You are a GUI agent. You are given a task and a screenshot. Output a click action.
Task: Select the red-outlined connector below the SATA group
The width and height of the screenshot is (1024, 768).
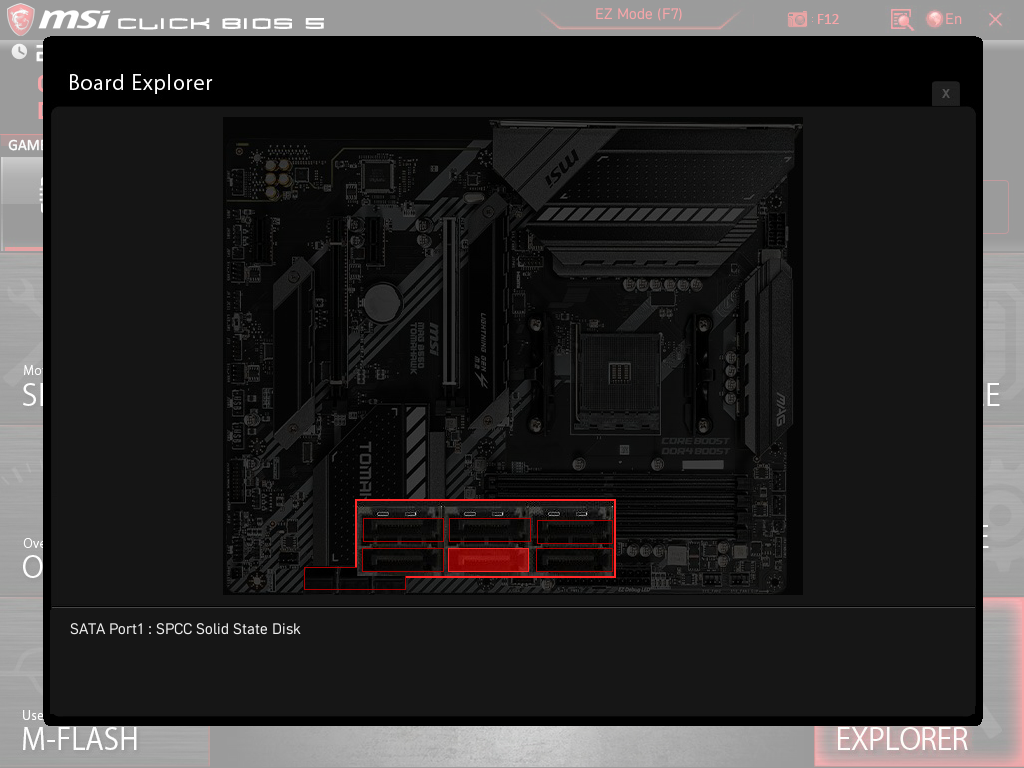(355, 579)
